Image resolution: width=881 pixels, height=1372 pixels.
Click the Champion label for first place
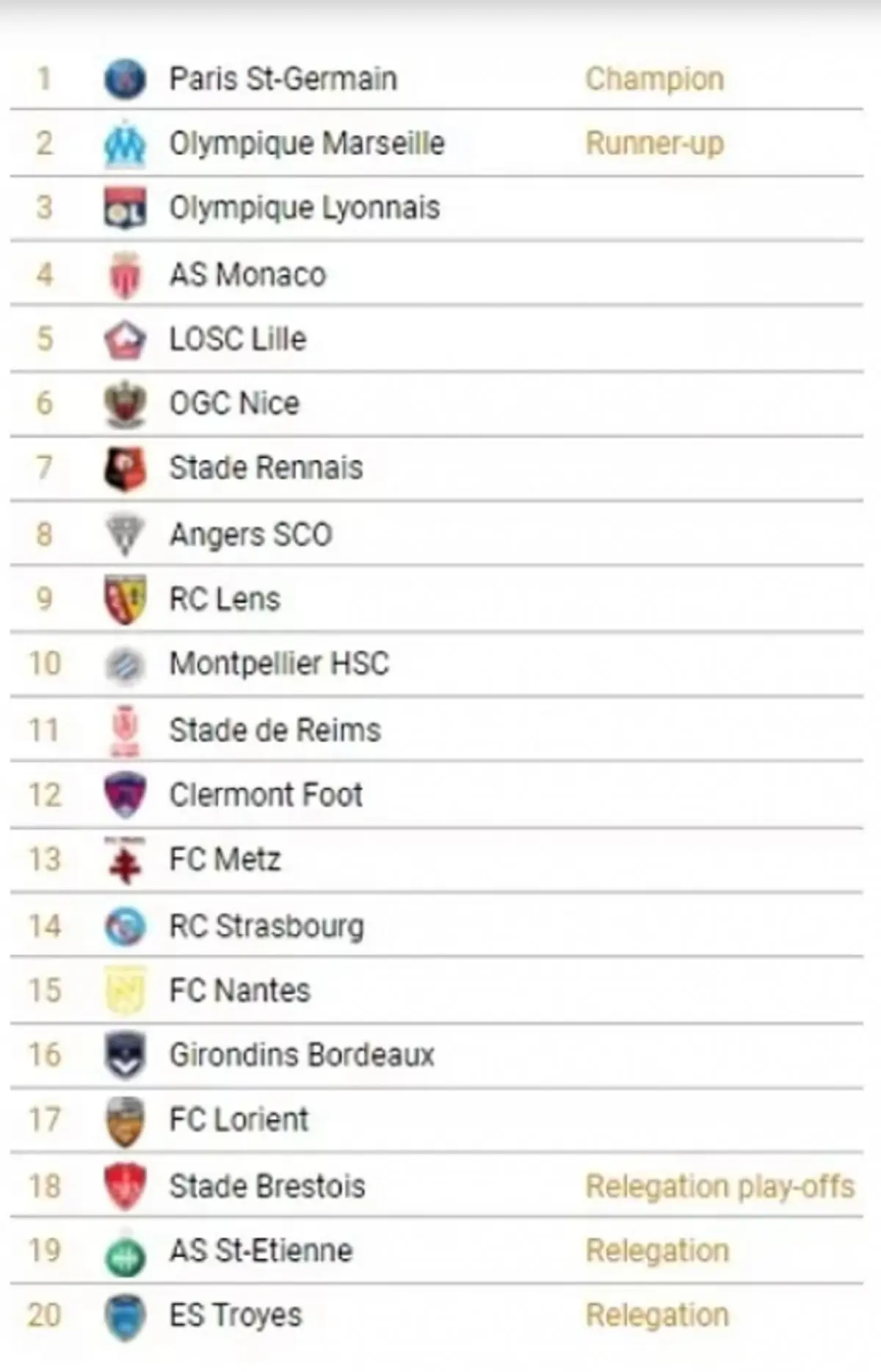coord(654,79)
